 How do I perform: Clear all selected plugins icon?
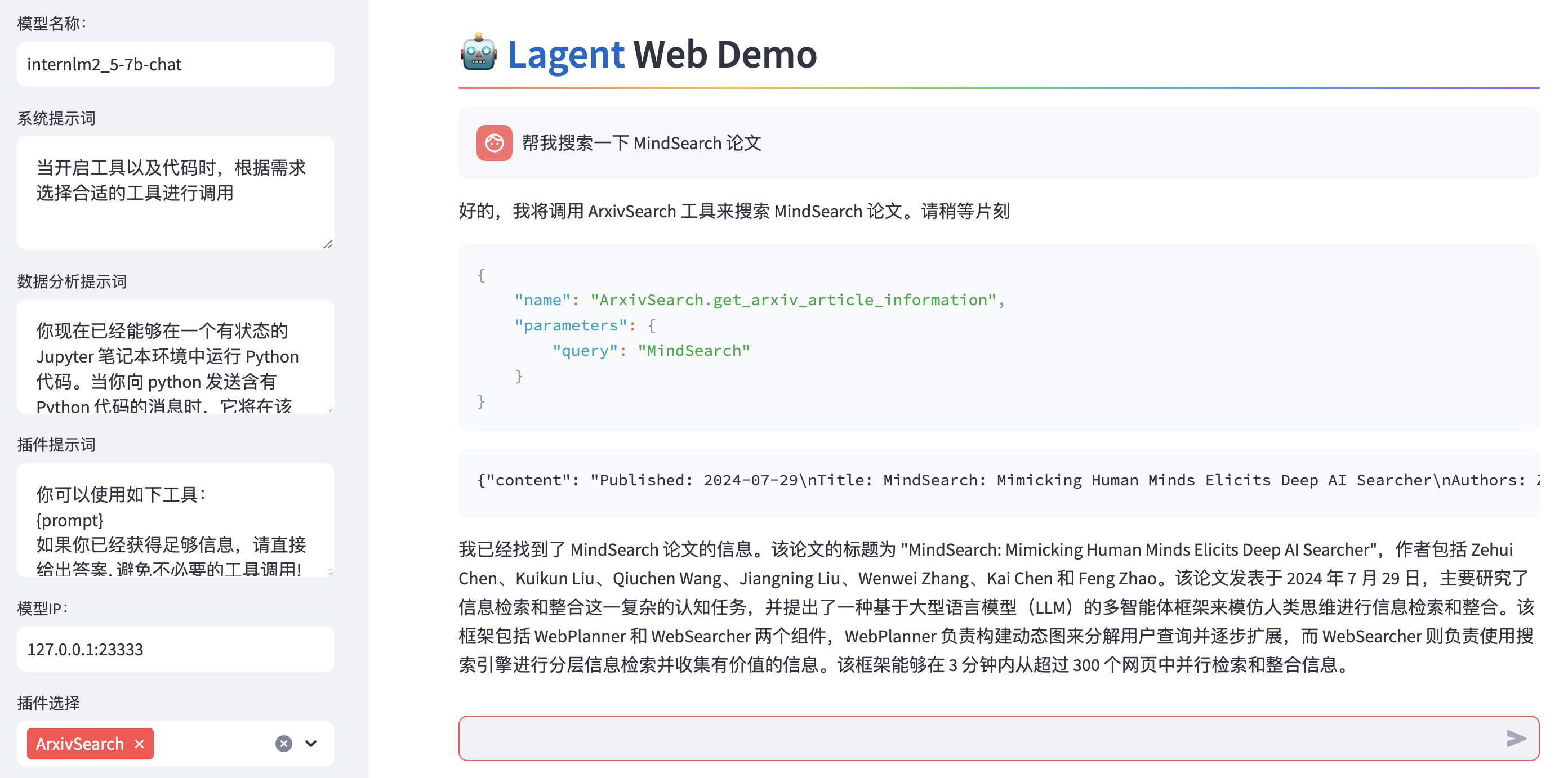coord(284,743)
